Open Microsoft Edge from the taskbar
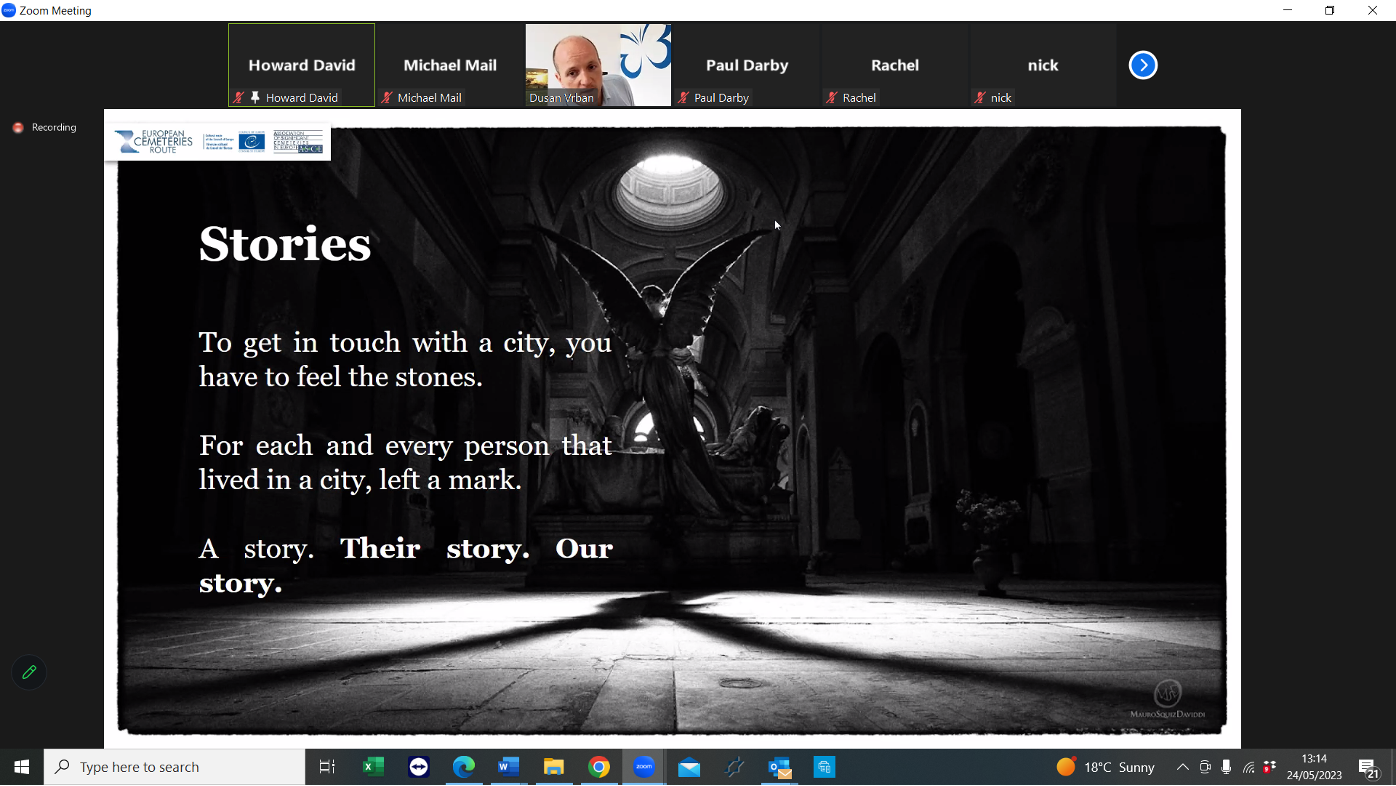 click(463, 767)
